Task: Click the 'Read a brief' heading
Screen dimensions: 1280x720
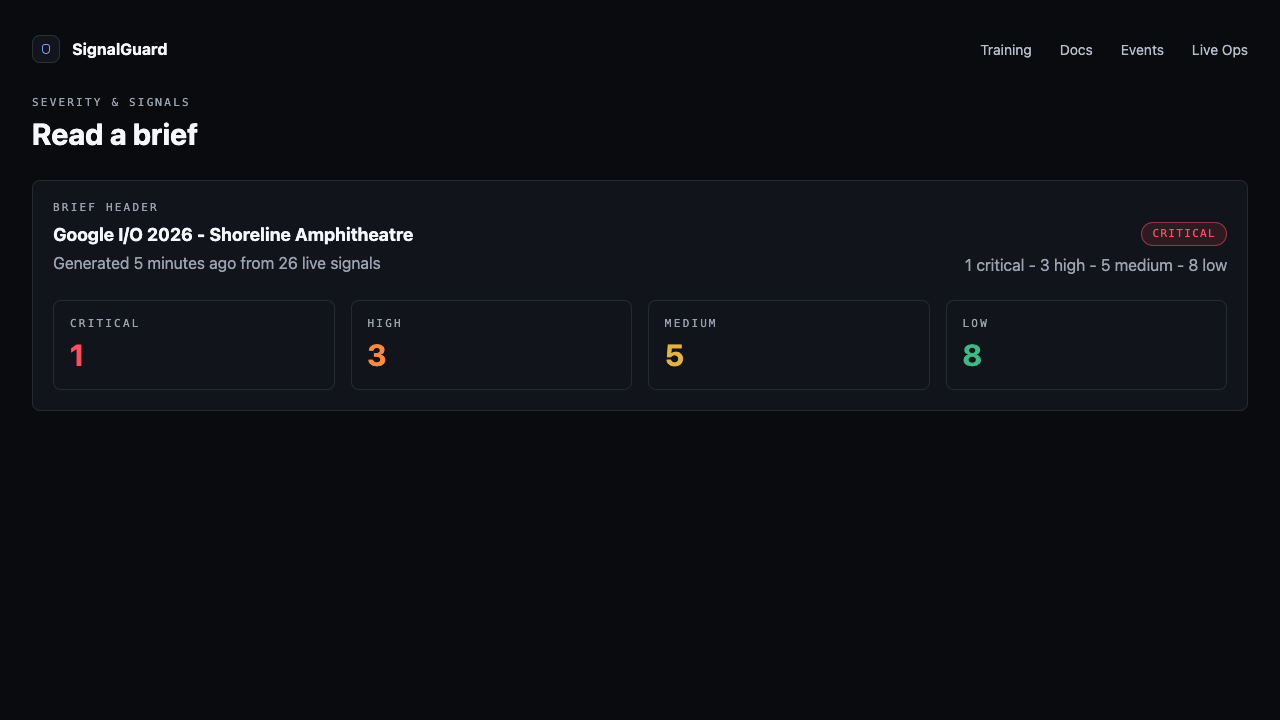Action: click(115, 134)
